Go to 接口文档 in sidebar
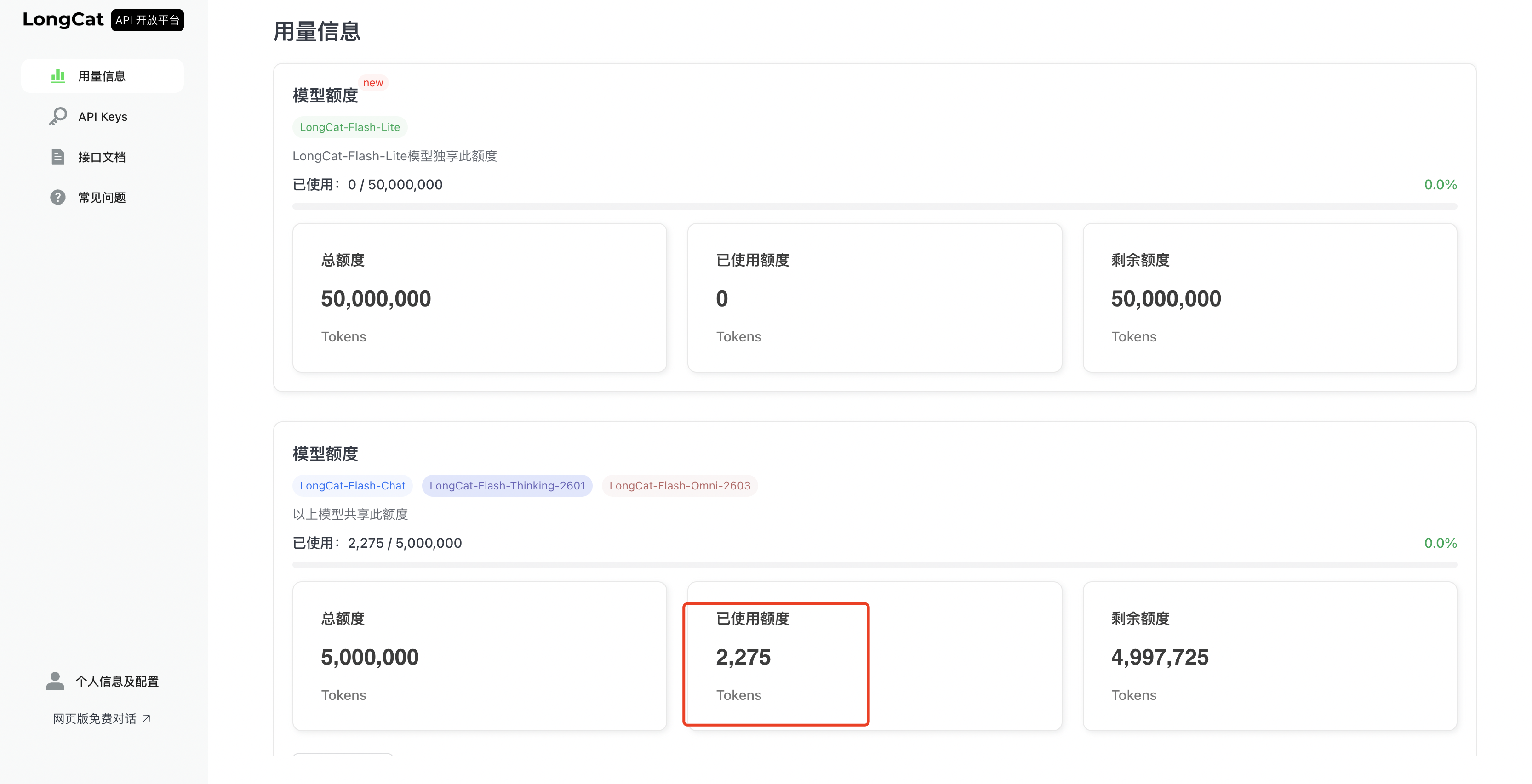This screenshot has height=784, width=1532. pos(102,157)
